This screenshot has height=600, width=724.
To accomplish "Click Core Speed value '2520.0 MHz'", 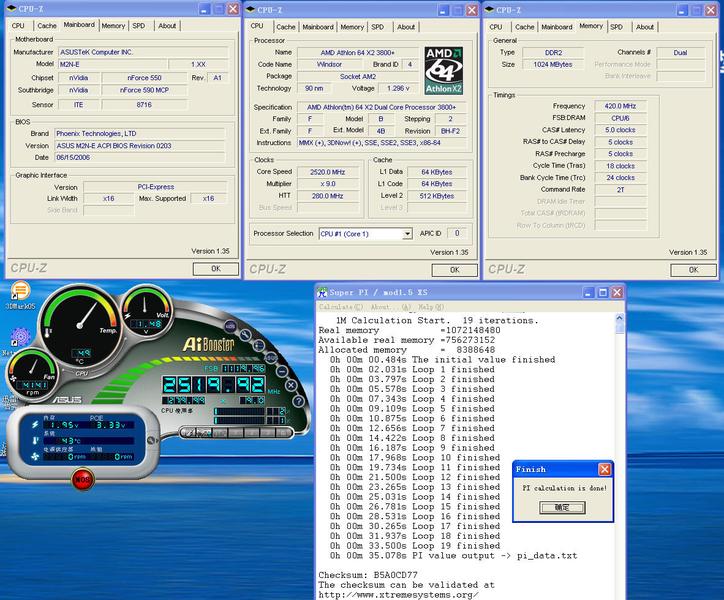I will [x=327, y=172].
